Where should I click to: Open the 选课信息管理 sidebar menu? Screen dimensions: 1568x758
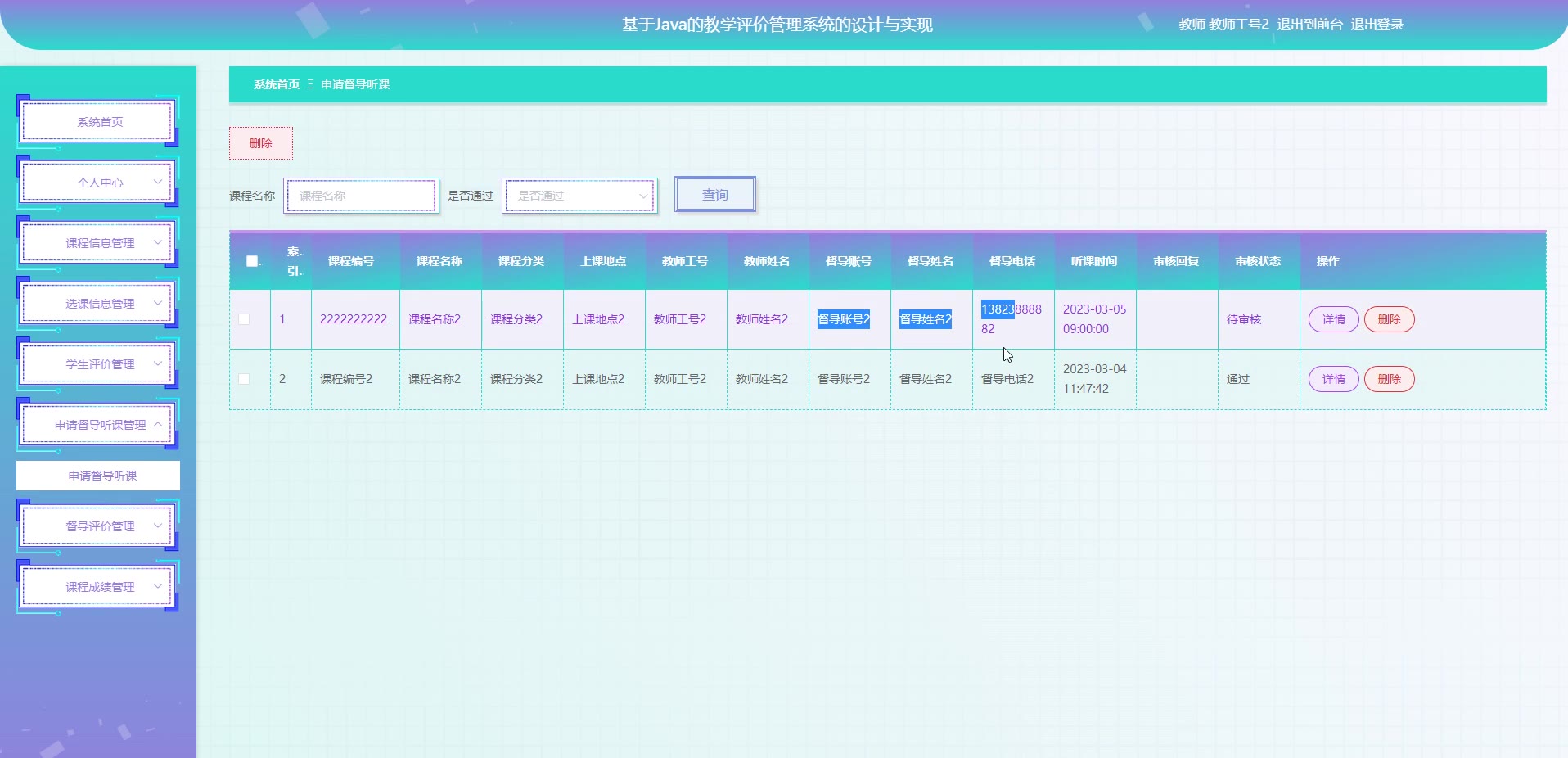coord(98,304)
